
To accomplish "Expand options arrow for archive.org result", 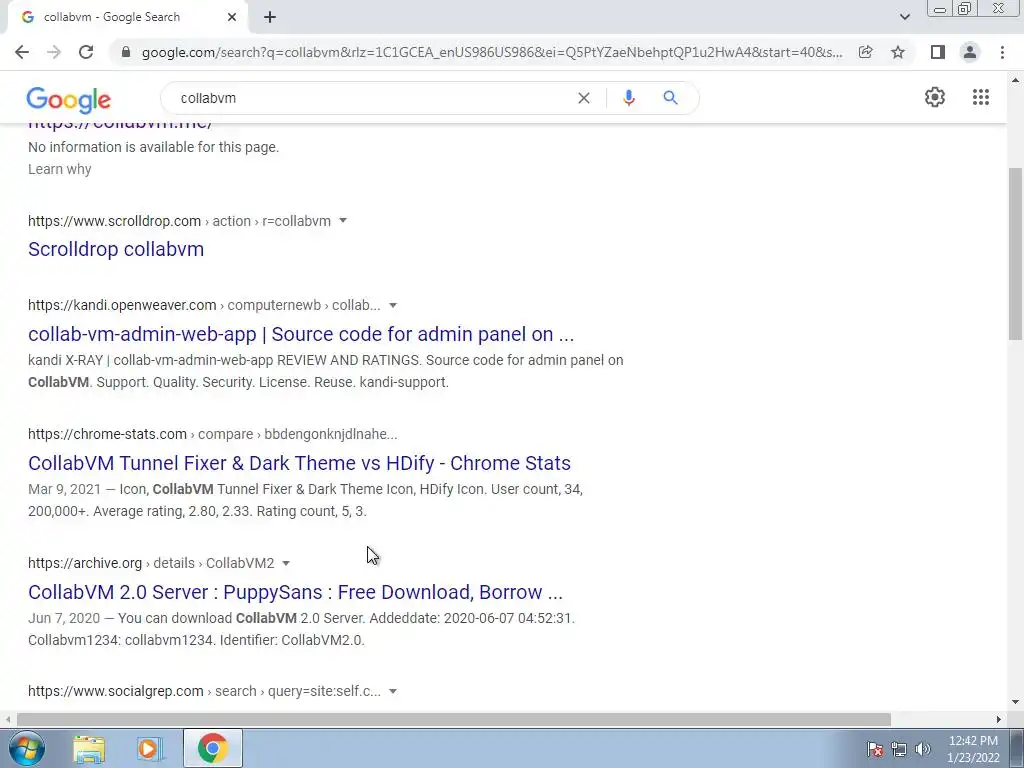I will 285,563.
